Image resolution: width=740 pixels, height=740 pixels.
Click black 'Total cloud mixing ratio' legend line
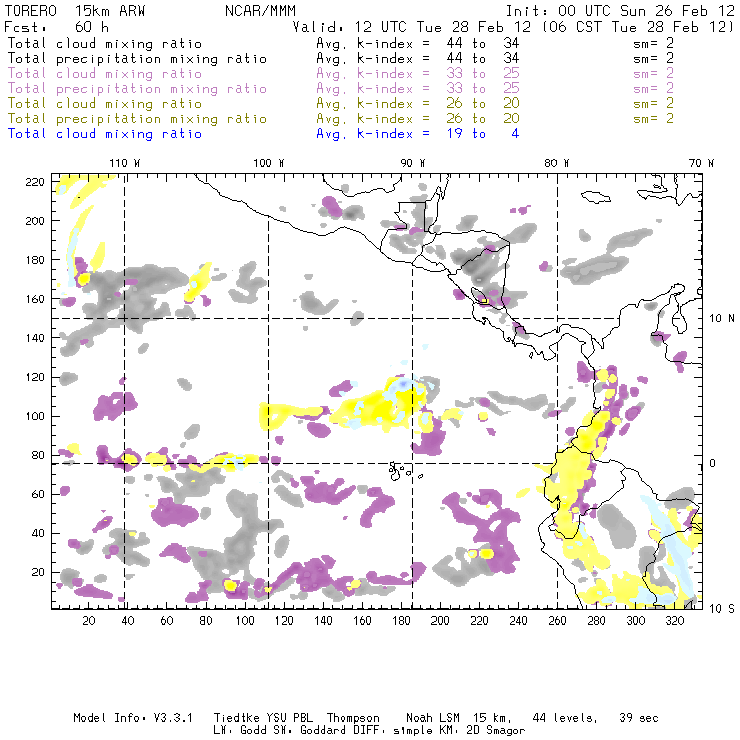105,44
